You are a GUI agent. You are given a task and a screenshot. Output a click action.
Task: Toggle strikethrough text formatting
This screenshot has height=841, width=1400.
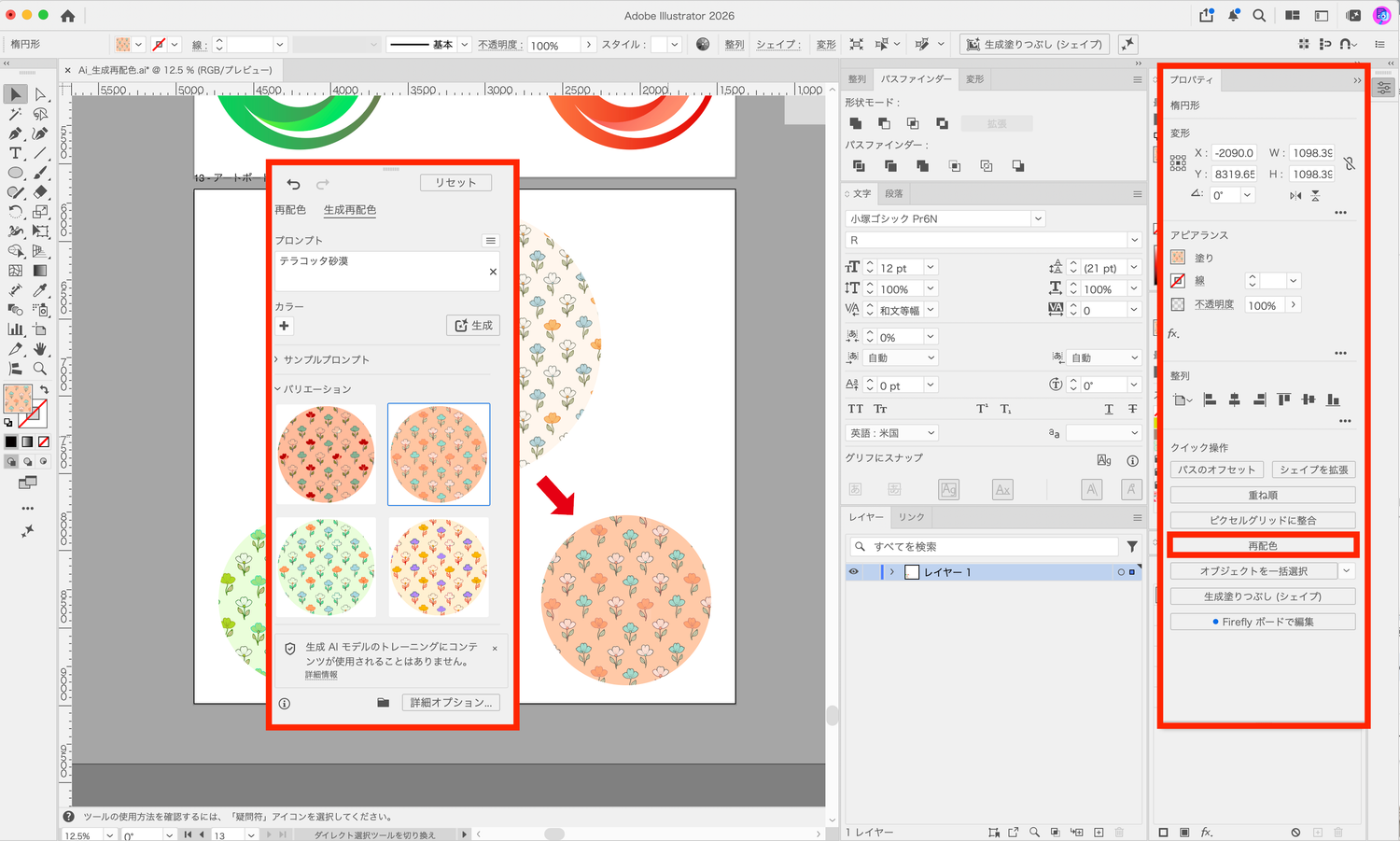coord(1132,409)
